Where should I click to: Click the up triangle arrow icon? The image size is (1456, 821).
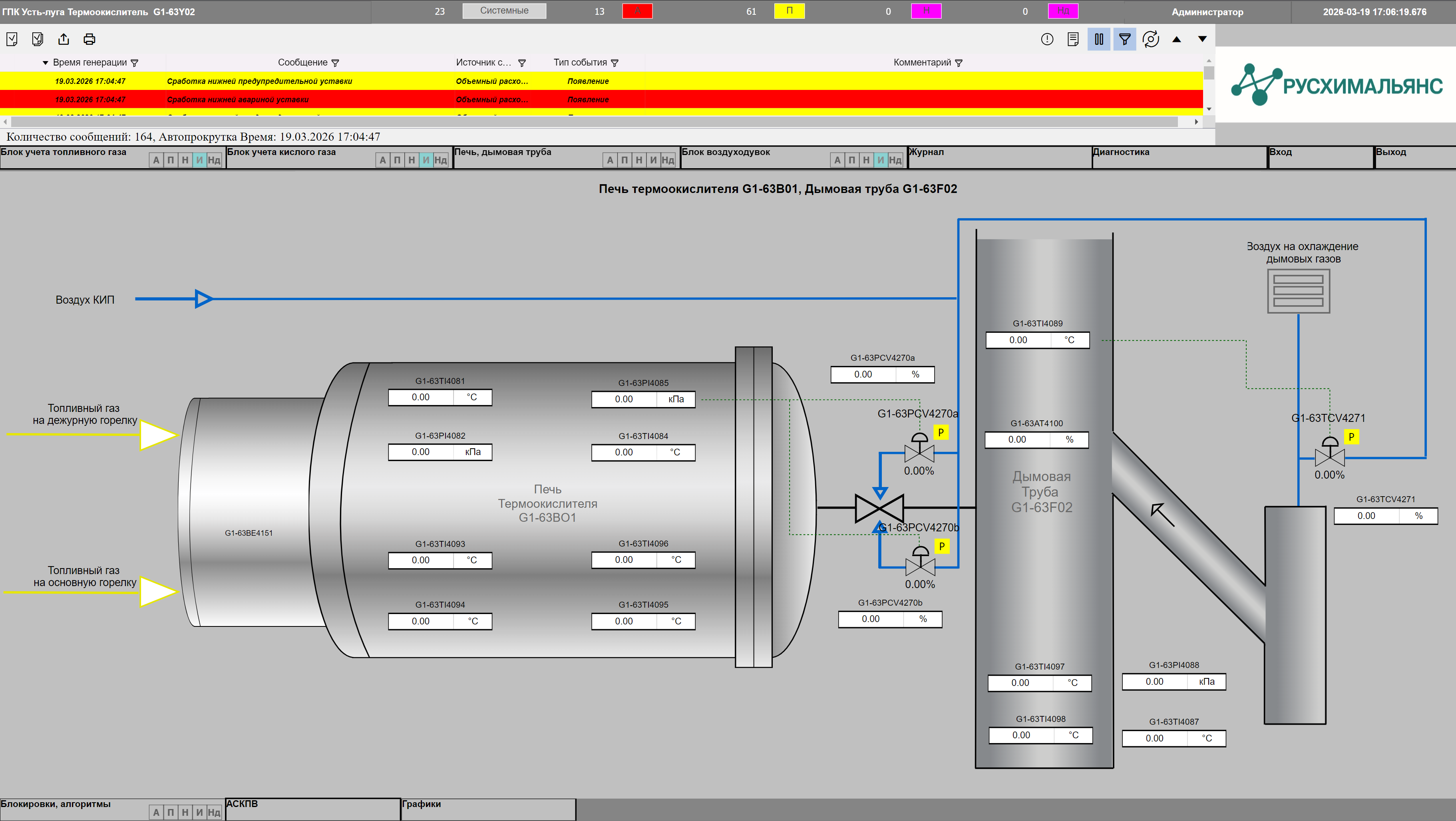(x=1177, y=40)
